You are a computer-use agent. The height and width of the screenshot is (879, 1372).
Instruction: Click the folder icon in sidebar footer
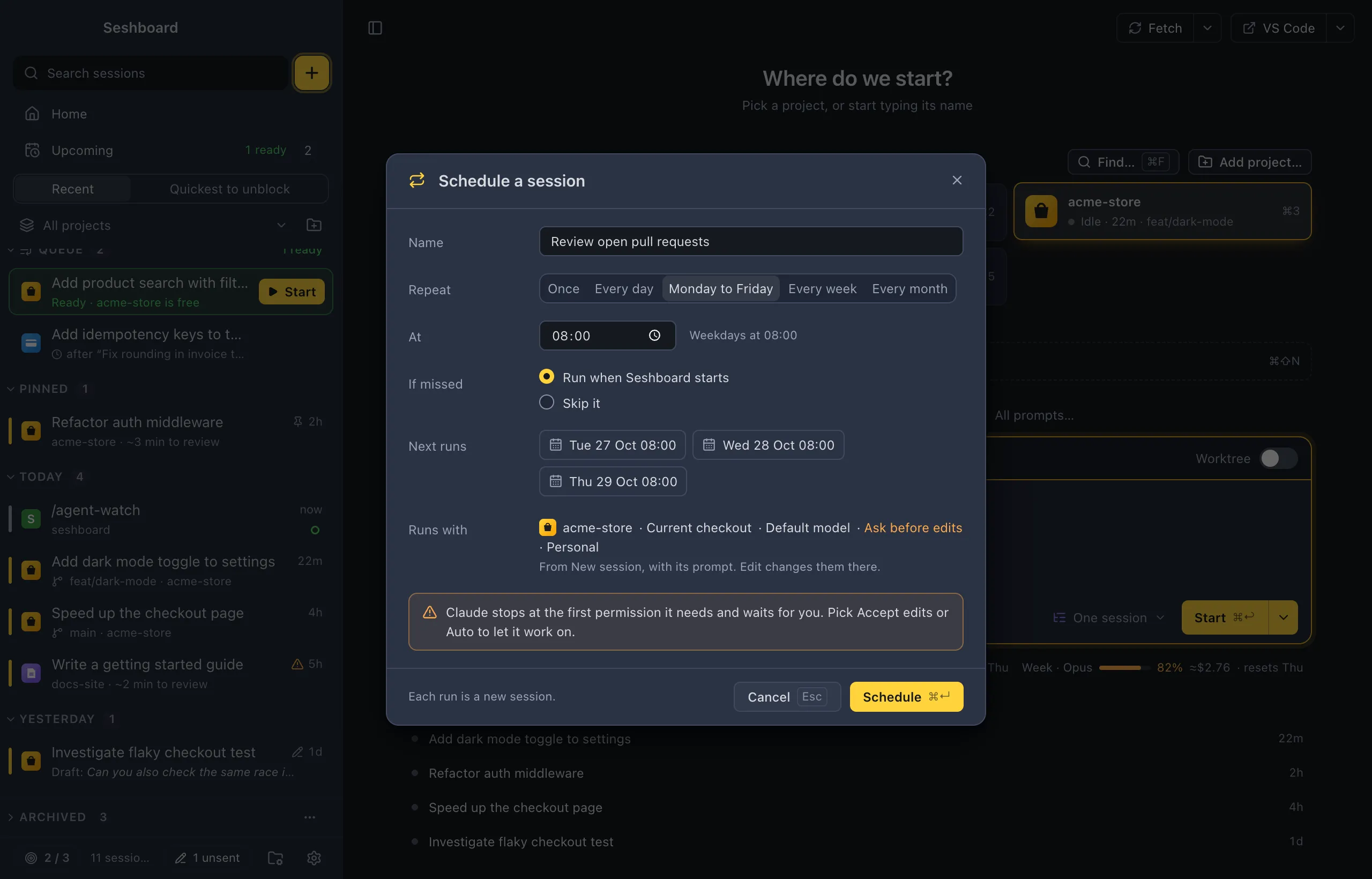[x=275, y=858]
